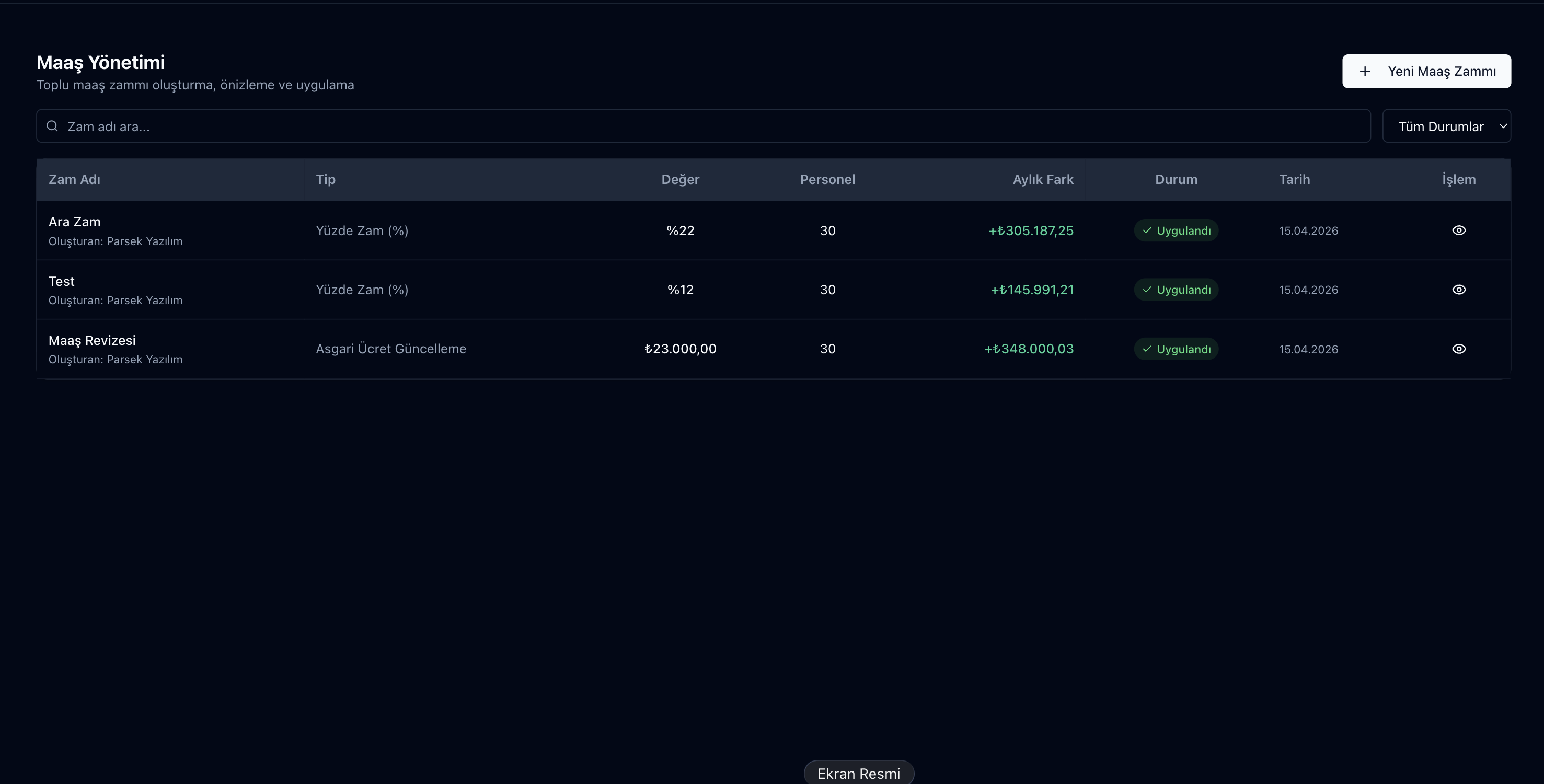Click personnel count 30 in Test row
Screen dimensions: 1544x784
tap(827, 290)
